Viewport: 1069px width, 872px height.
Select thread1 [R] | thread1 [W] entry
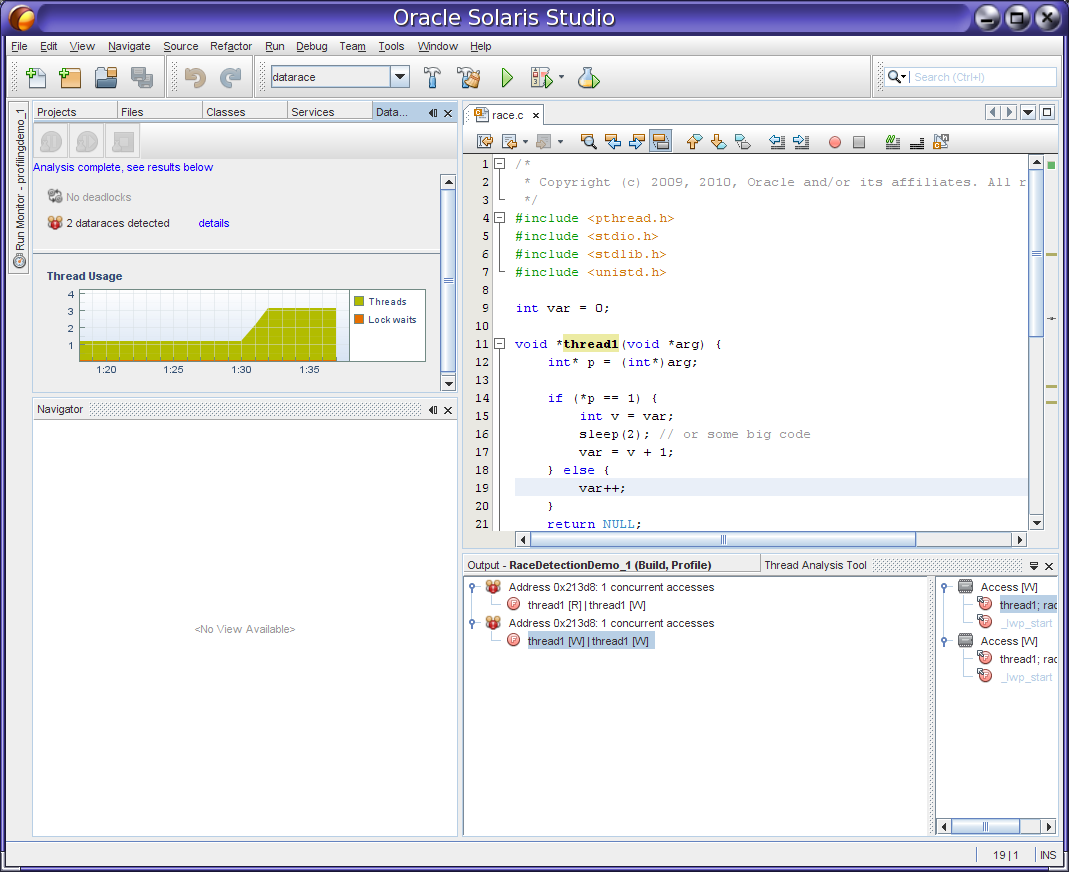586,605
